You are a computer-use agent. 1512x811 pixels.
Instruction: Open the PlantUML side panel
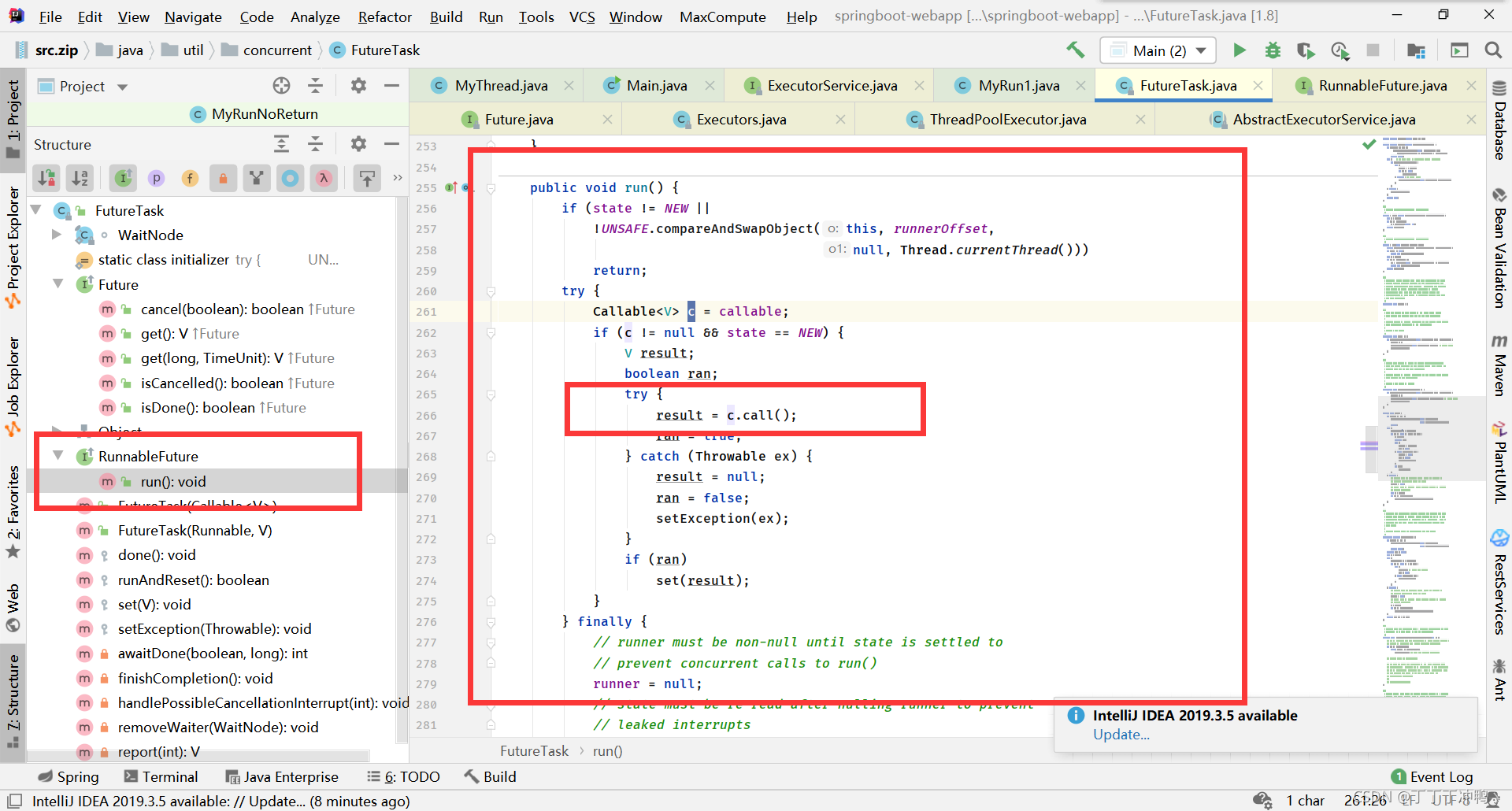(x=1499, y=463)
